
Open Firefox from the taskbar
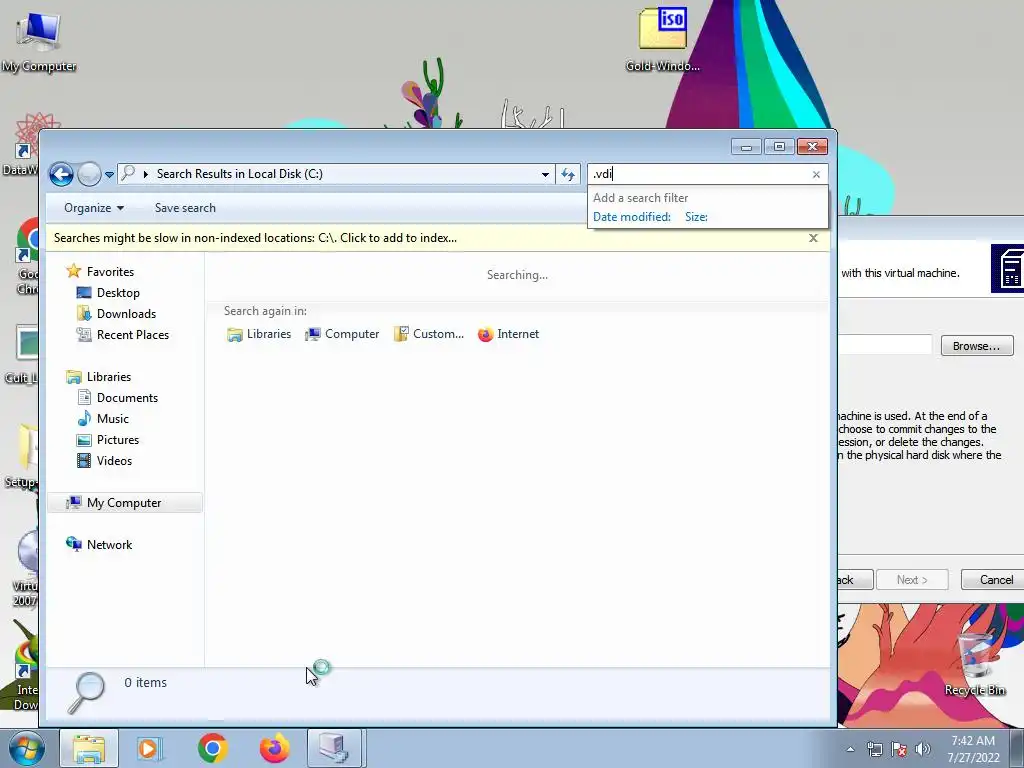click(x=274, y=748)
